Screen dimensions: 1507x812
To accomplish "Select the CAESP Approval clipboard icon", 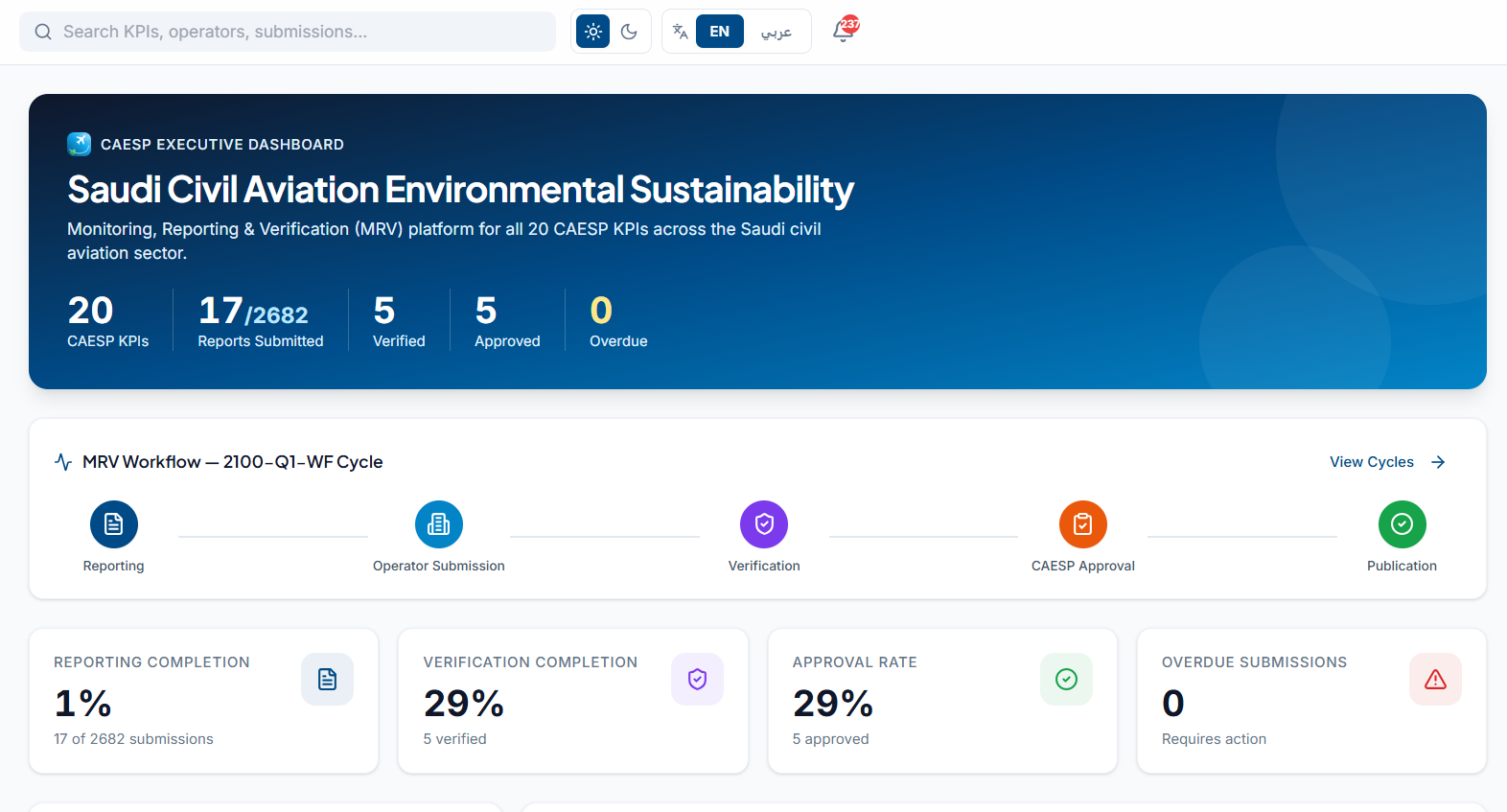I will click(x=1083, y=524).
